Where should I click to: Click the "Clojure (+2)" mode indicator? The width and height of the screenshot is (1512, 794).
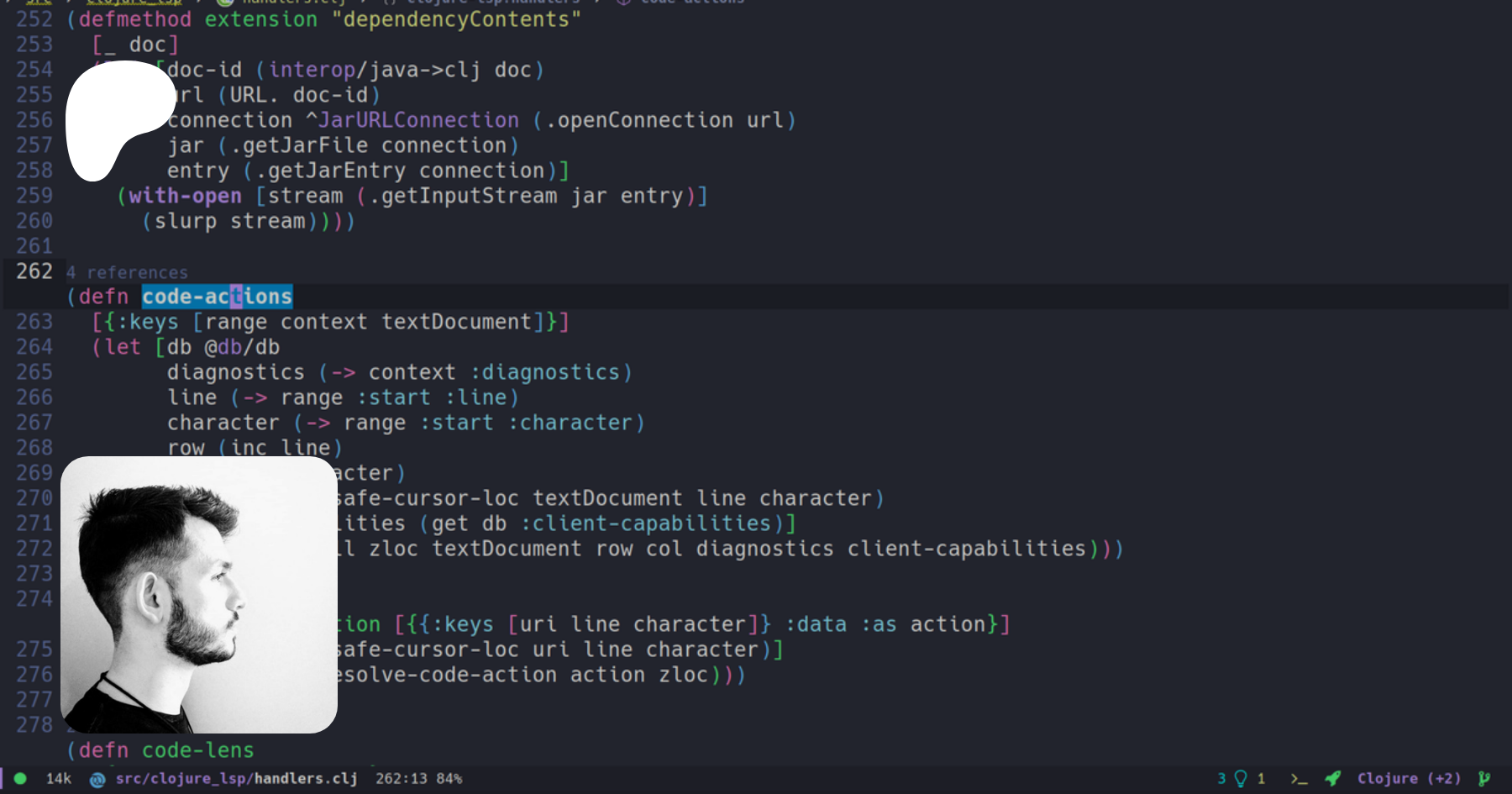1409,779
